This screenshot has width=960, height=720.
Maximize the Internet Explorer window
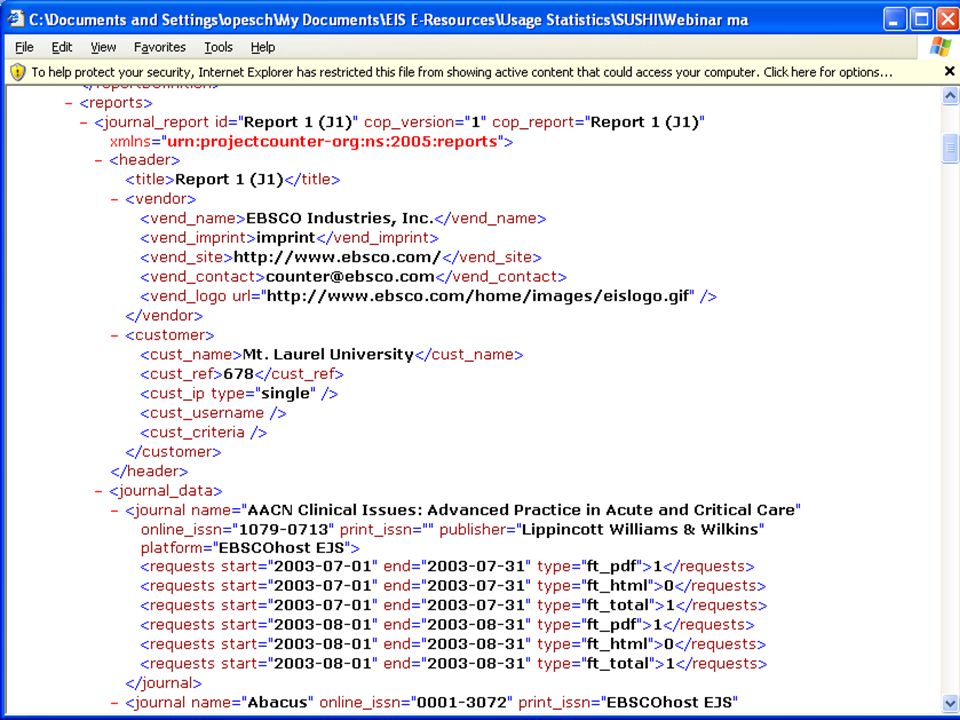pos(921,20)
